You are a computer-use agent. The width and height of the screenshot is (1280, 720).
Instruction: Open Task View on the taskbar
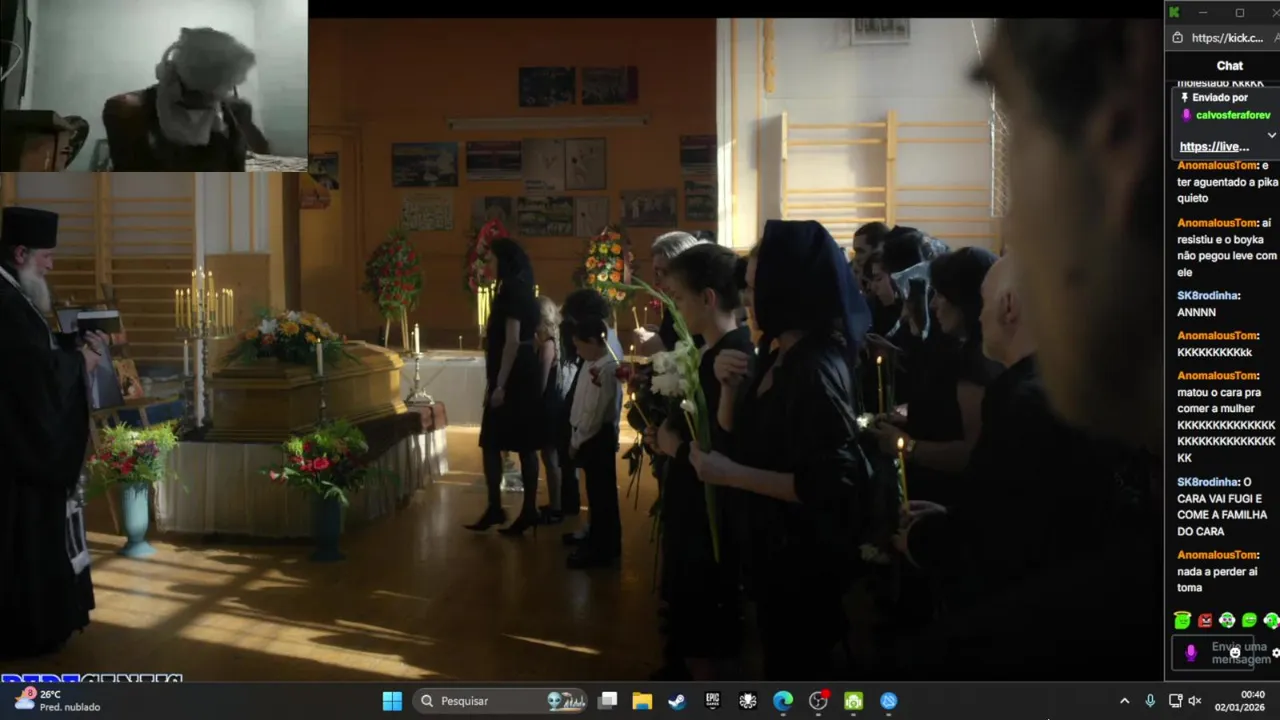[x=607, y=701]
